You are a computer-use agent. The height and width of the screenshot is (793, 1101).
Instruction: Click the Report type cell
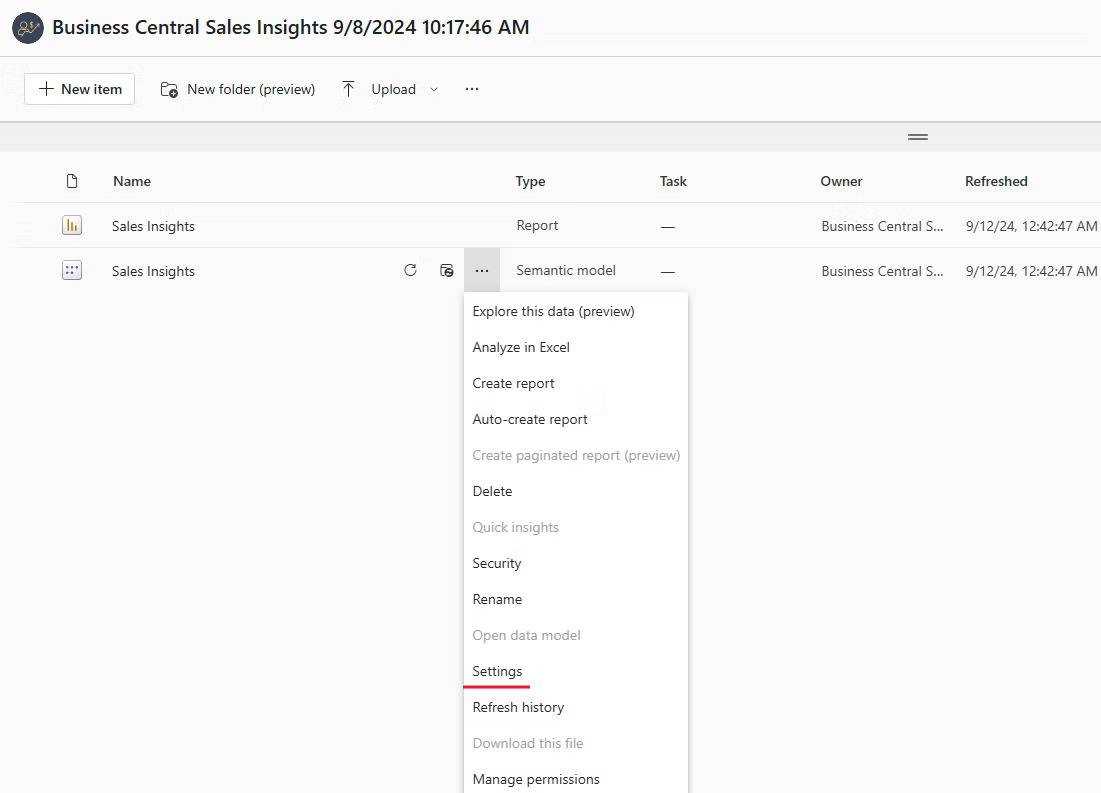point(537,225)
